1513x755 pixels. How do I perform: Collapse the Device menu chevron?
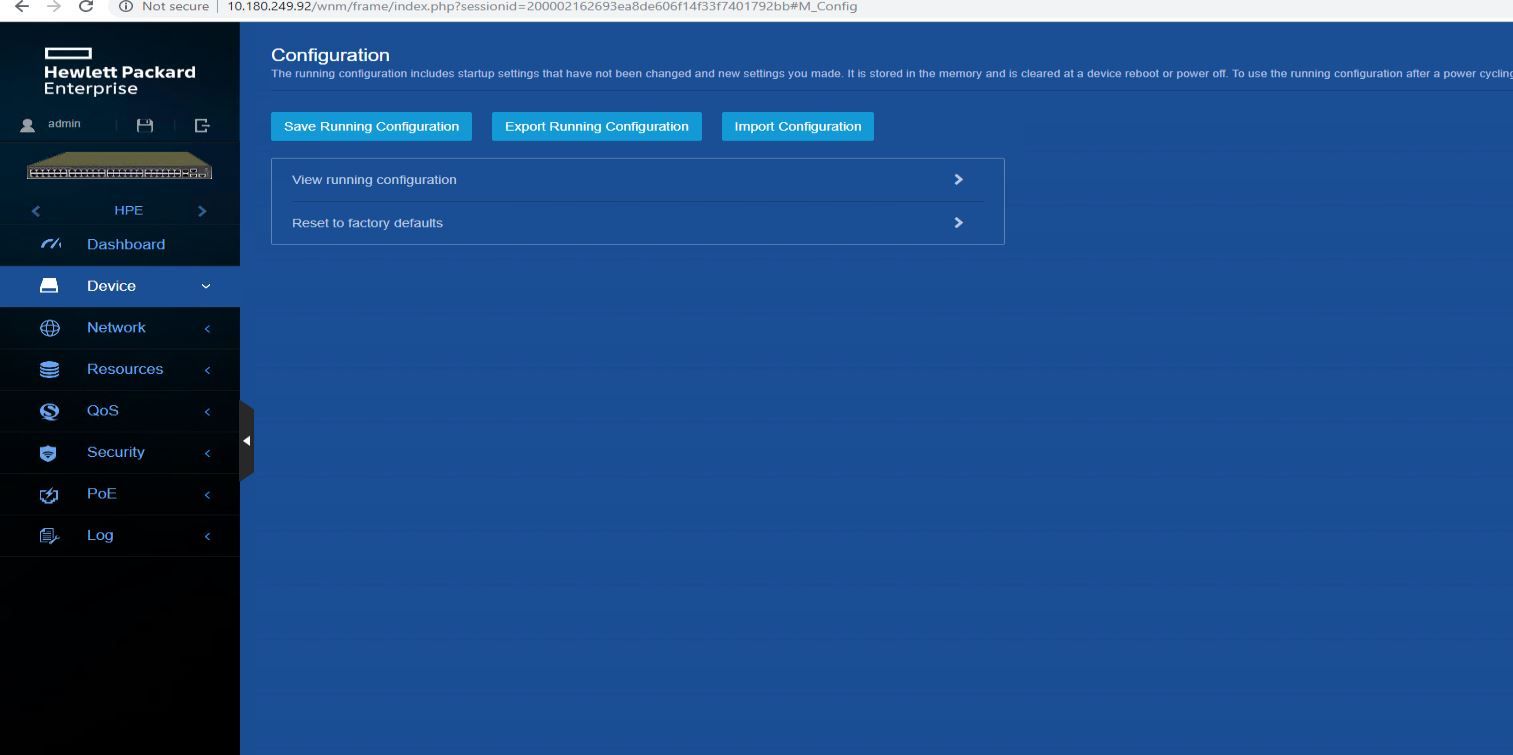pyautogui.click(x=206, y=286)
